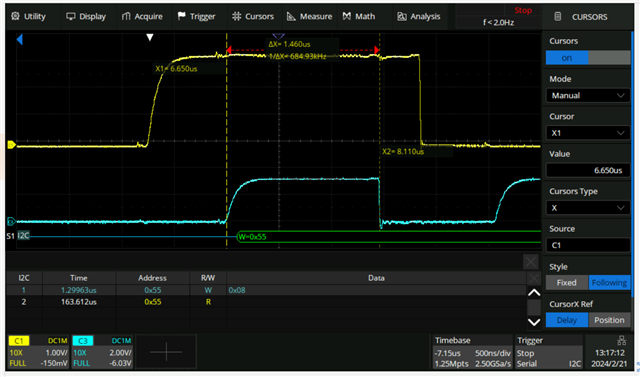Open the Utility menu
The height and width of the screenshot is (377, 640).
click(29, 16)
